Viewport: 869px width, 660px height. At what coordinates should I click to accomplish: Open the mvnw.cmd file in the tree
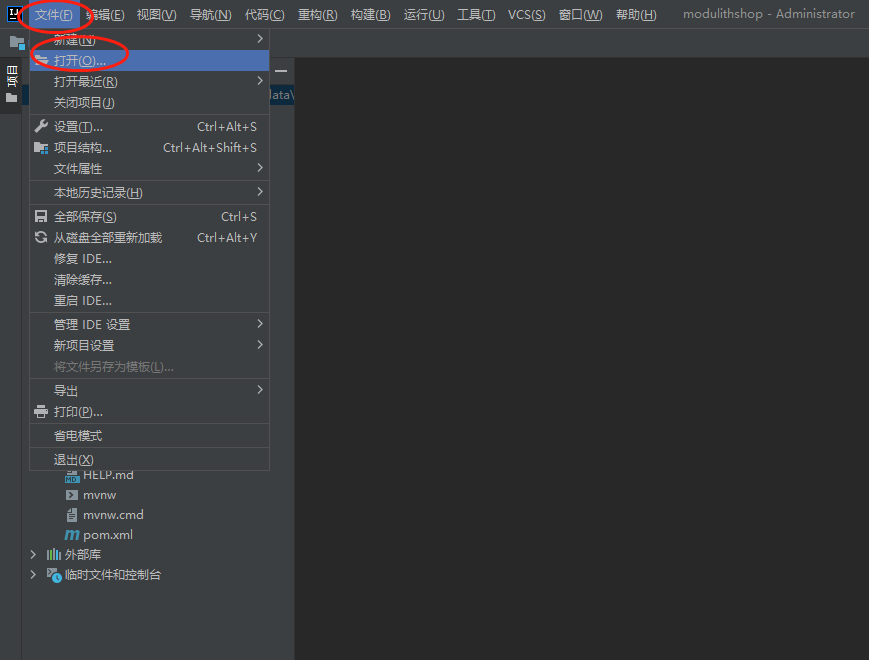click(x=112, y=515)
